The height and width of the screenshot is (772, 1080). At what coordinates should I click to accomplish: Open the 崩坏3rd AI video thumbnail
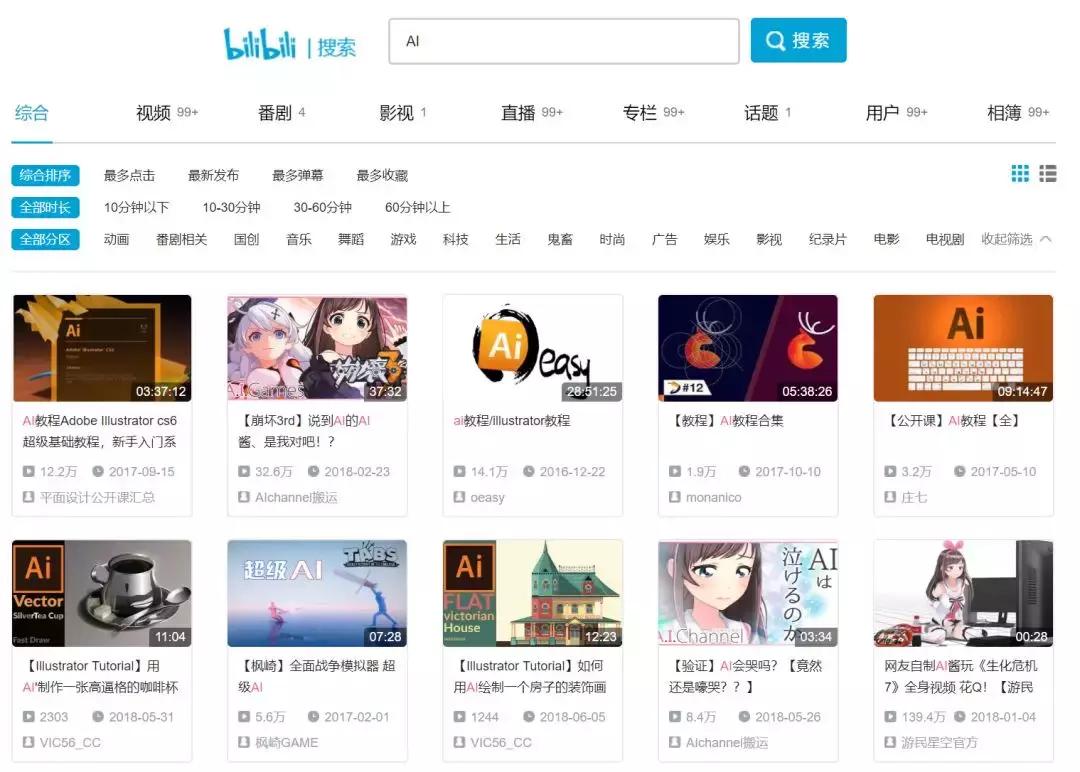point(317,347)
